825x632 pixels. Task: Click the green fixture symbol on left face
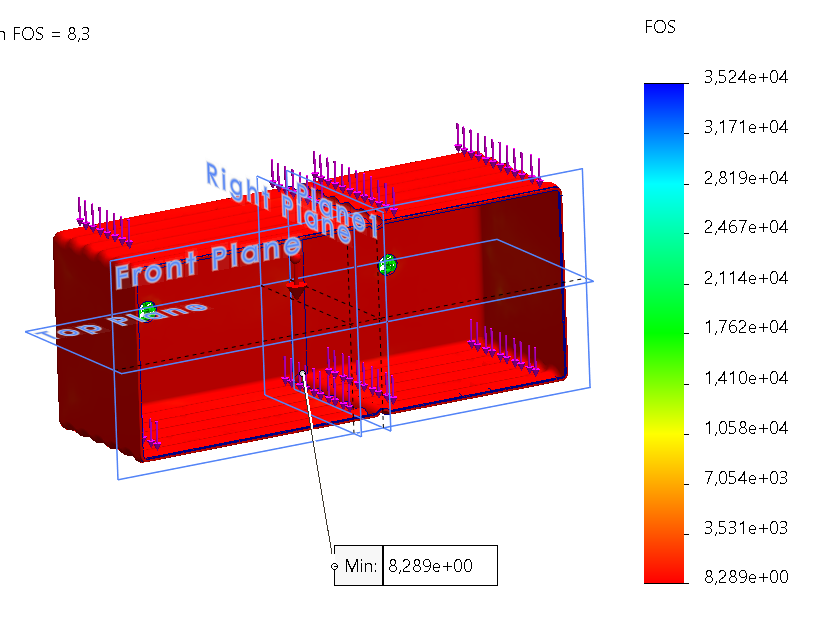click(148, 310)
